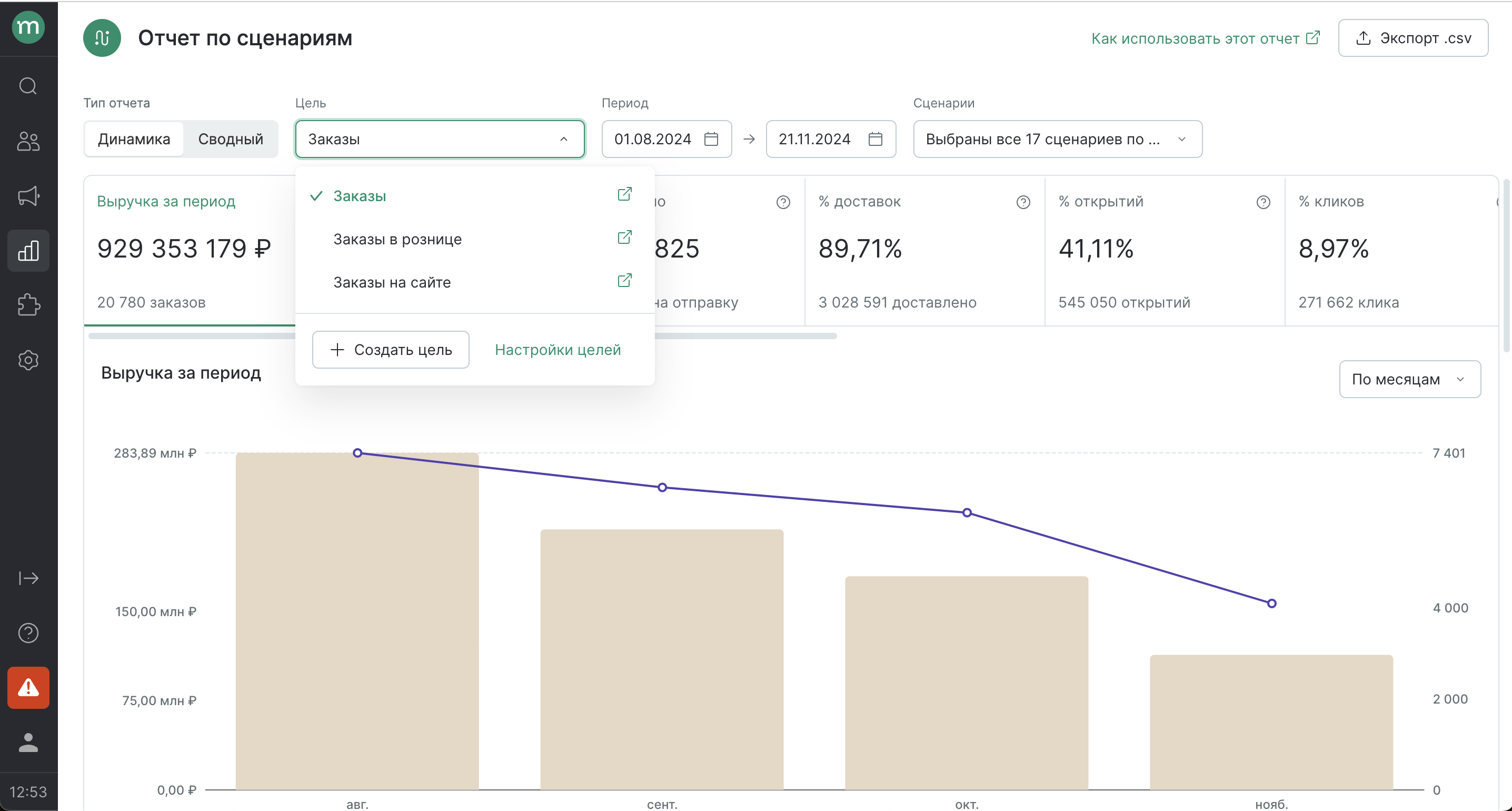This screenshot has height=811, width=1512.
Task: Select the % кликов metric card
Action: click(1392, 251)
